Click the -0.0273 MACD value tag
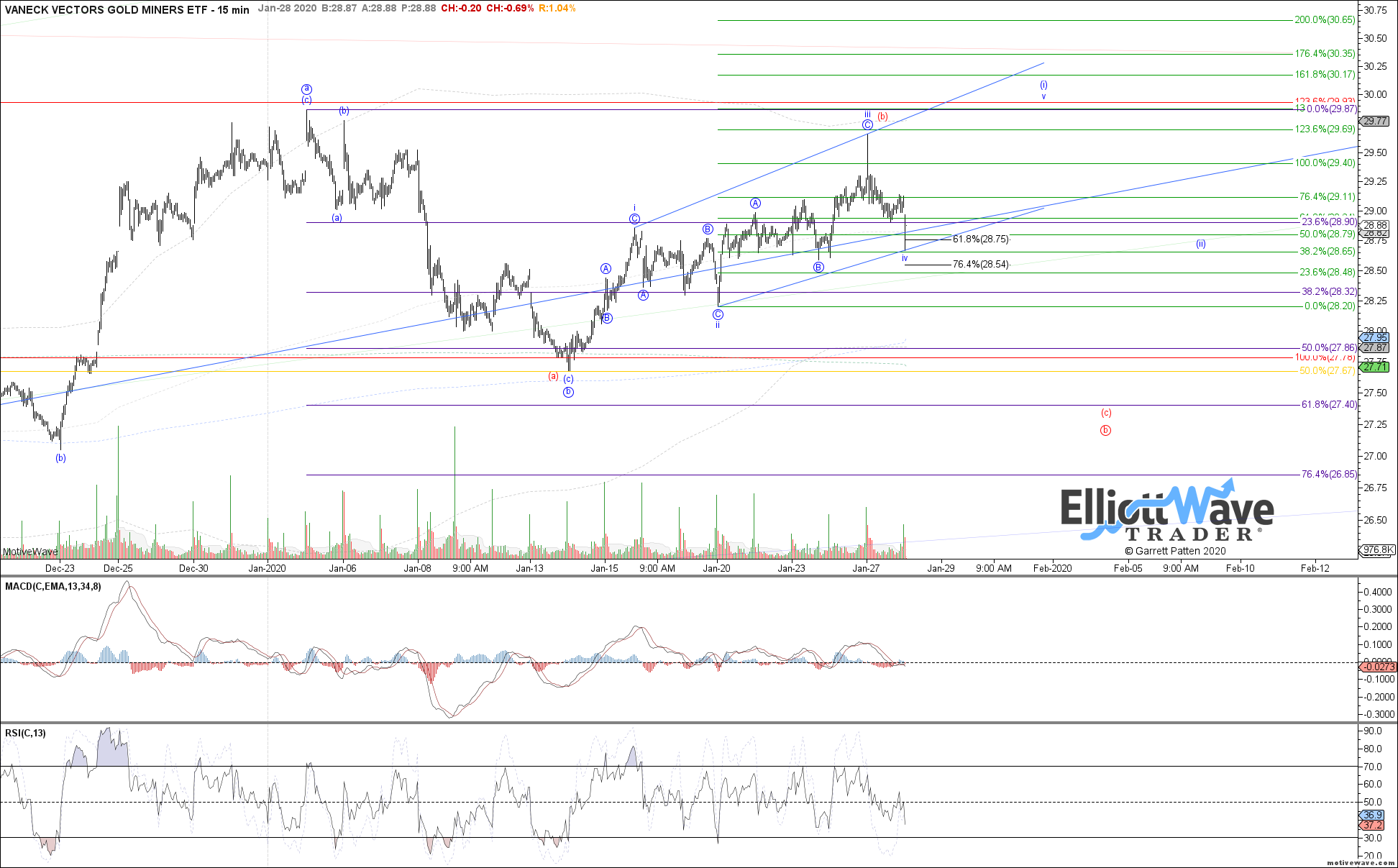1398x868 pixels. tap(1378, 667)
